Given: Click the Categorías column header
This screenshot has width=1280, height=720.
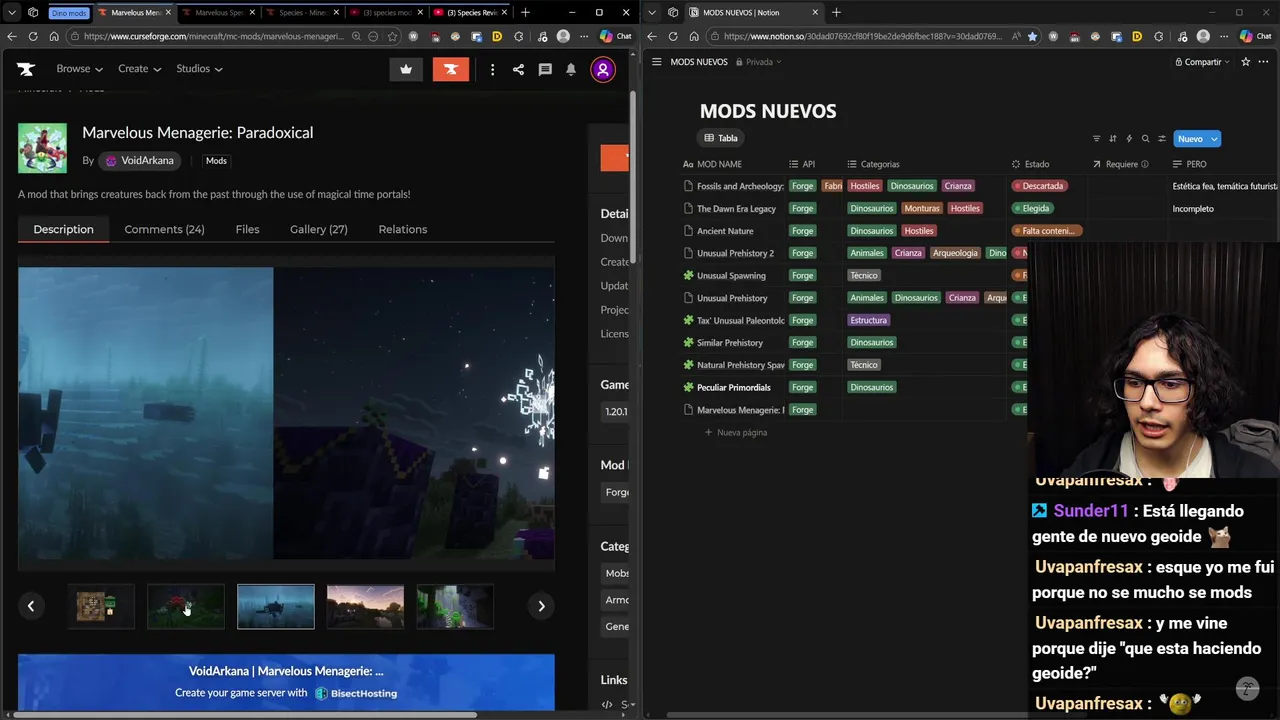Looking at the screenshot, I should pos(873,164).
